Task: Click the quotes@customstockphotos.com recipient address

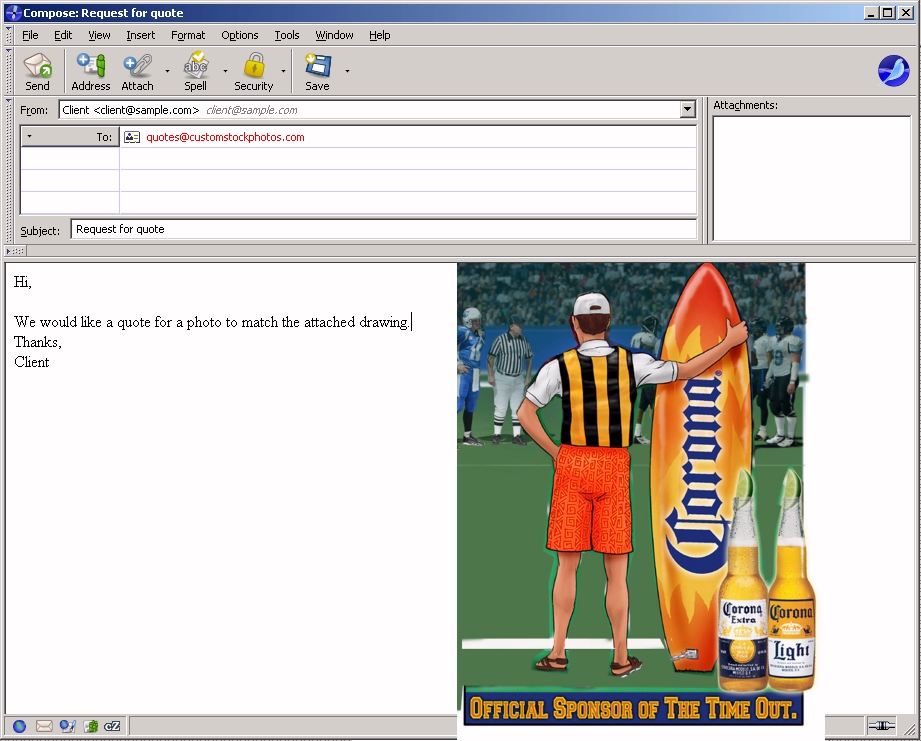Action: point(225,137)
